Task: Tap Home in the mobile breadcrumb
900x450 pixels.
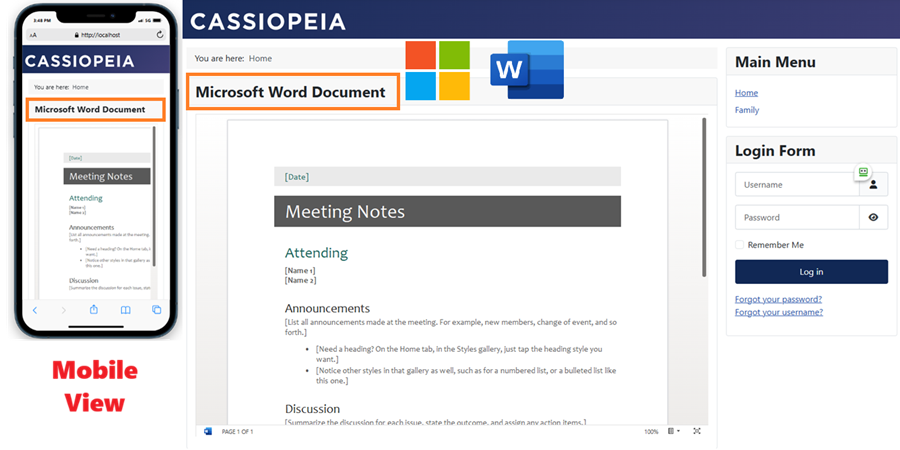Action: coord(80,87)
